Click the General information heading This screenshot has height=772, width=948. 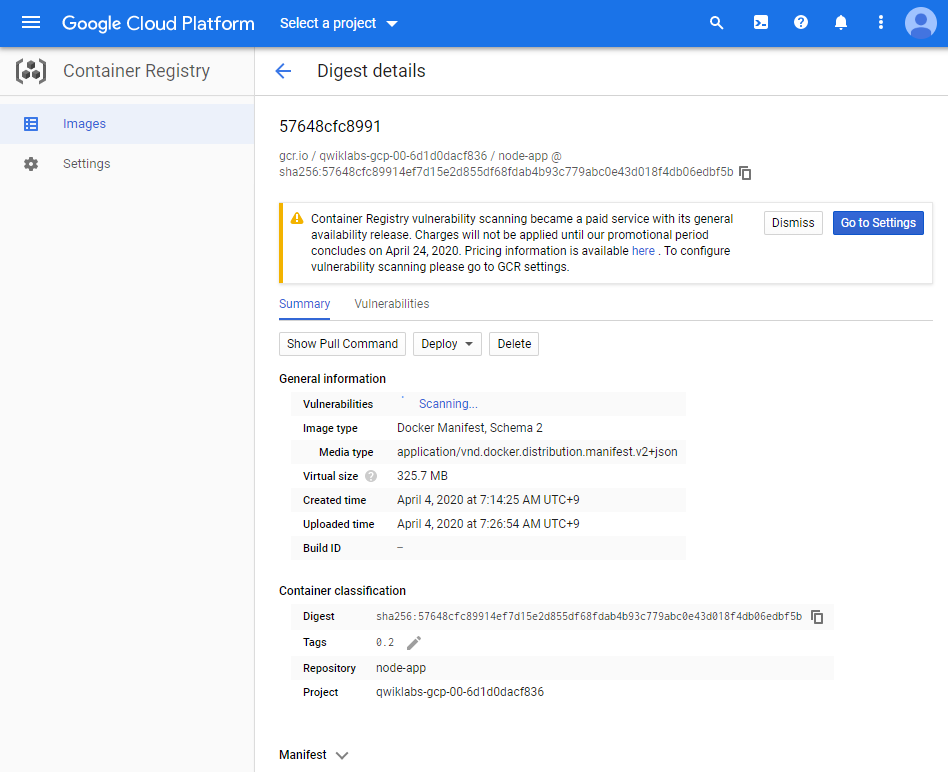click(332, 379)
